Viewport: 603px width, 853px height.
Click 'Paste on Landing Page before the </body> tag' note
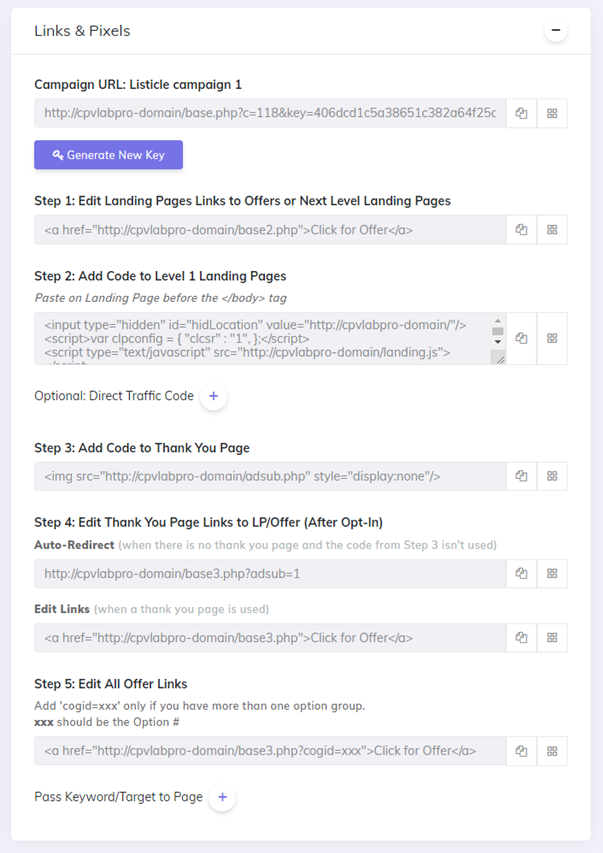161,298
